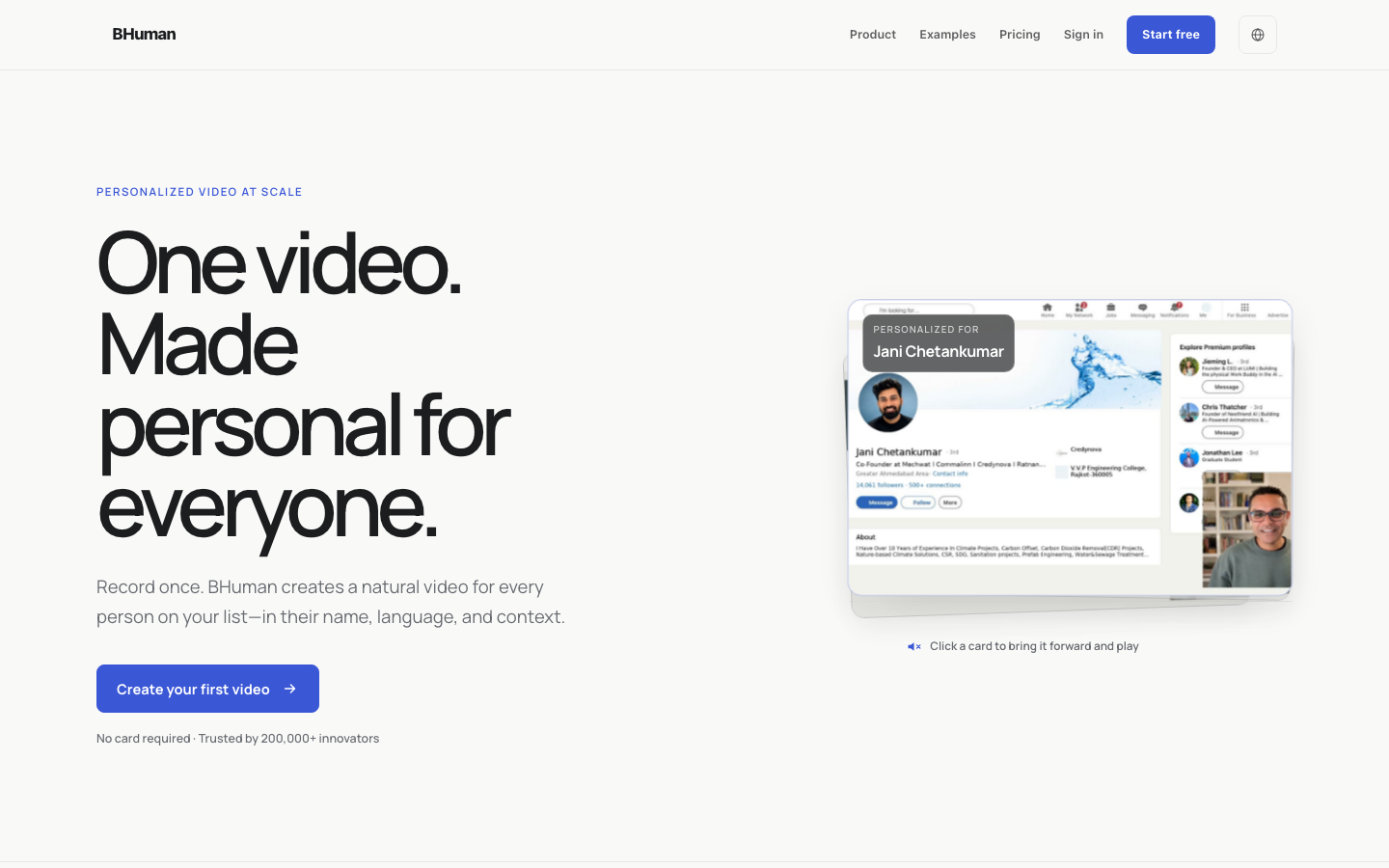
Task: Click the arrow icon in Create video button
Action: click(290, 689)
